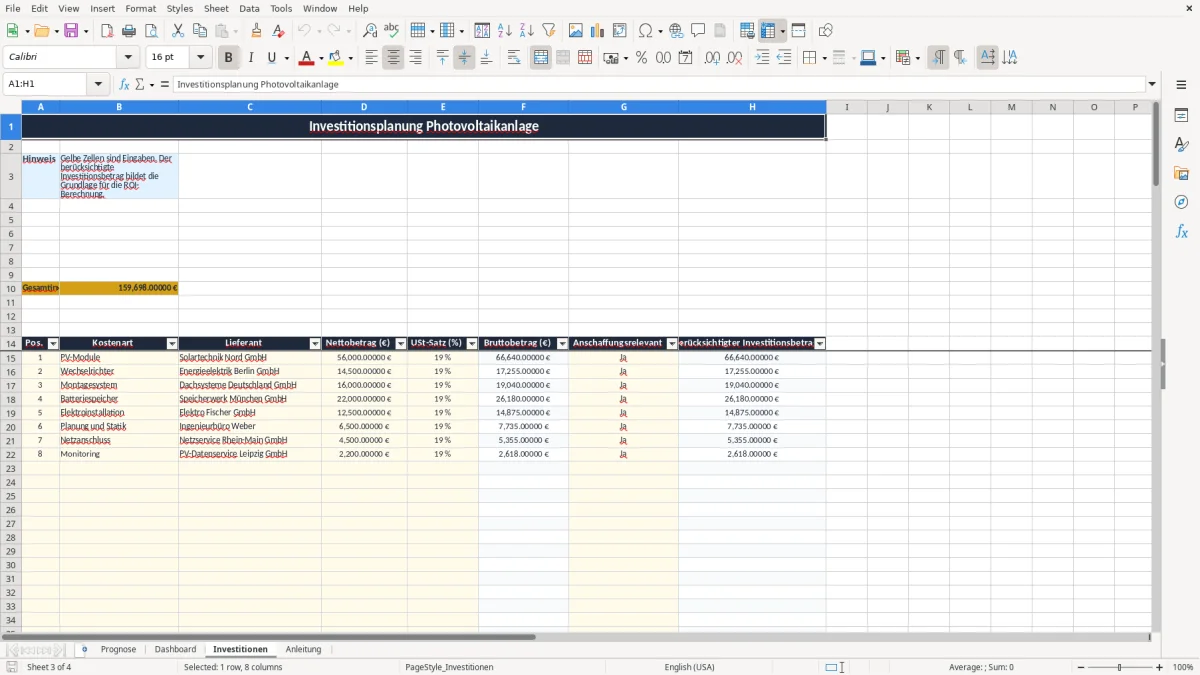Run the spelling check
Screen dimensions: 1200x675
pos(391,31)
